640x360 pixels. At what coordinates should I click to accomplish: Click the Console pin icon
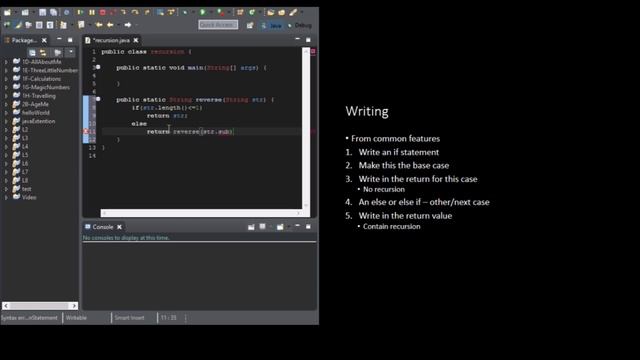251,227
